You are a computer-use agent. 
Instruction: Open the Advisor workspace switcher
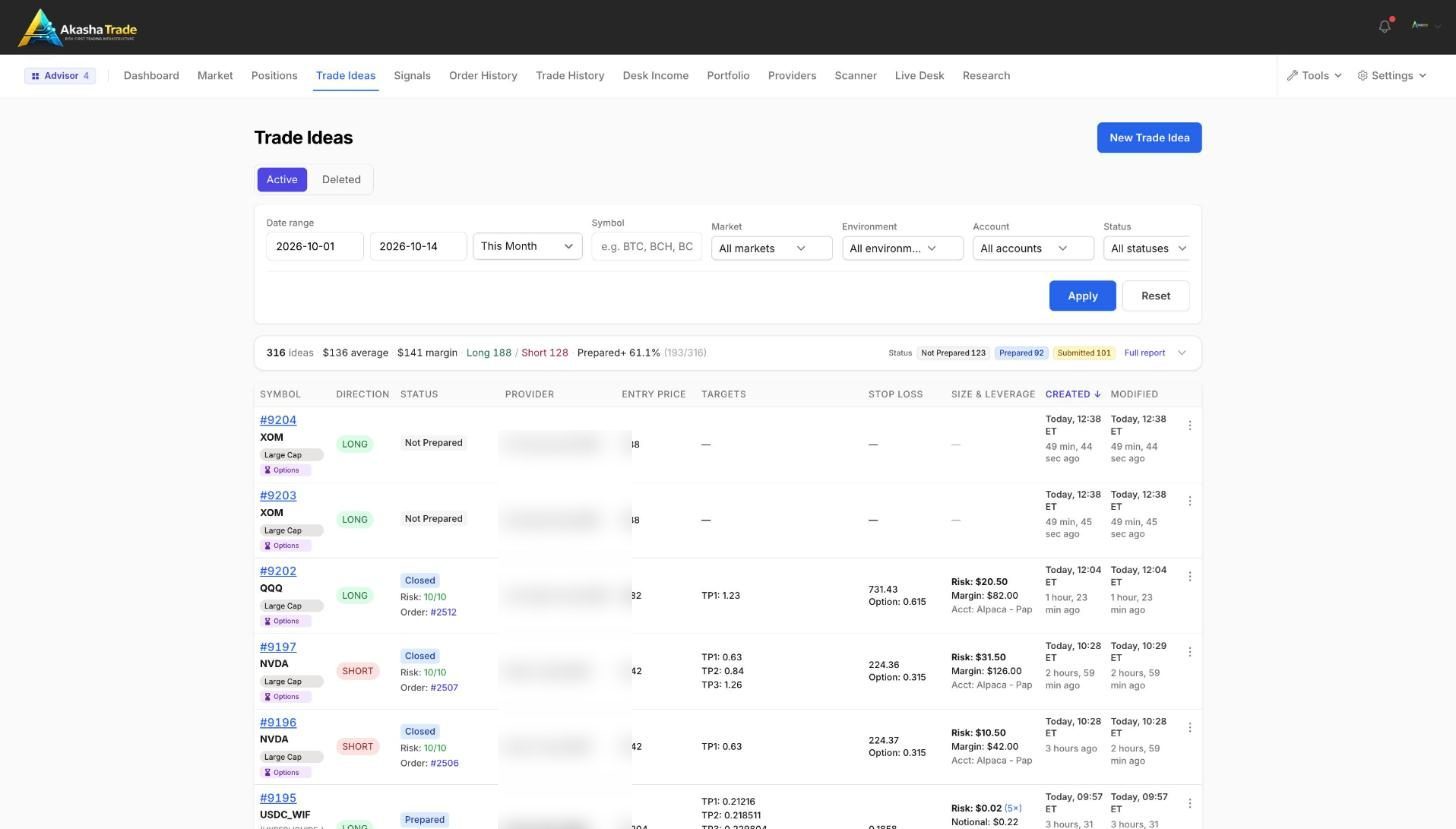coord(60,76)
